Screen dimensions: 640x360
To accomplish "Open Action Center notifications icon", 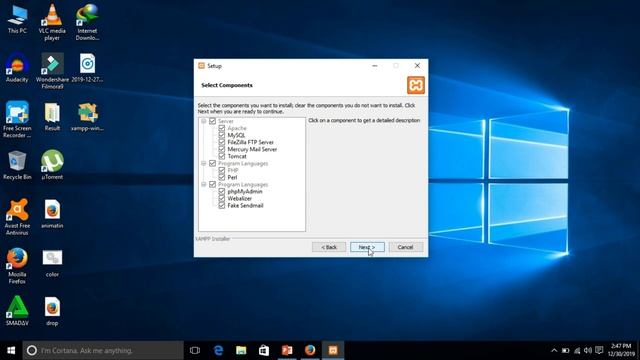I will 599,351.
